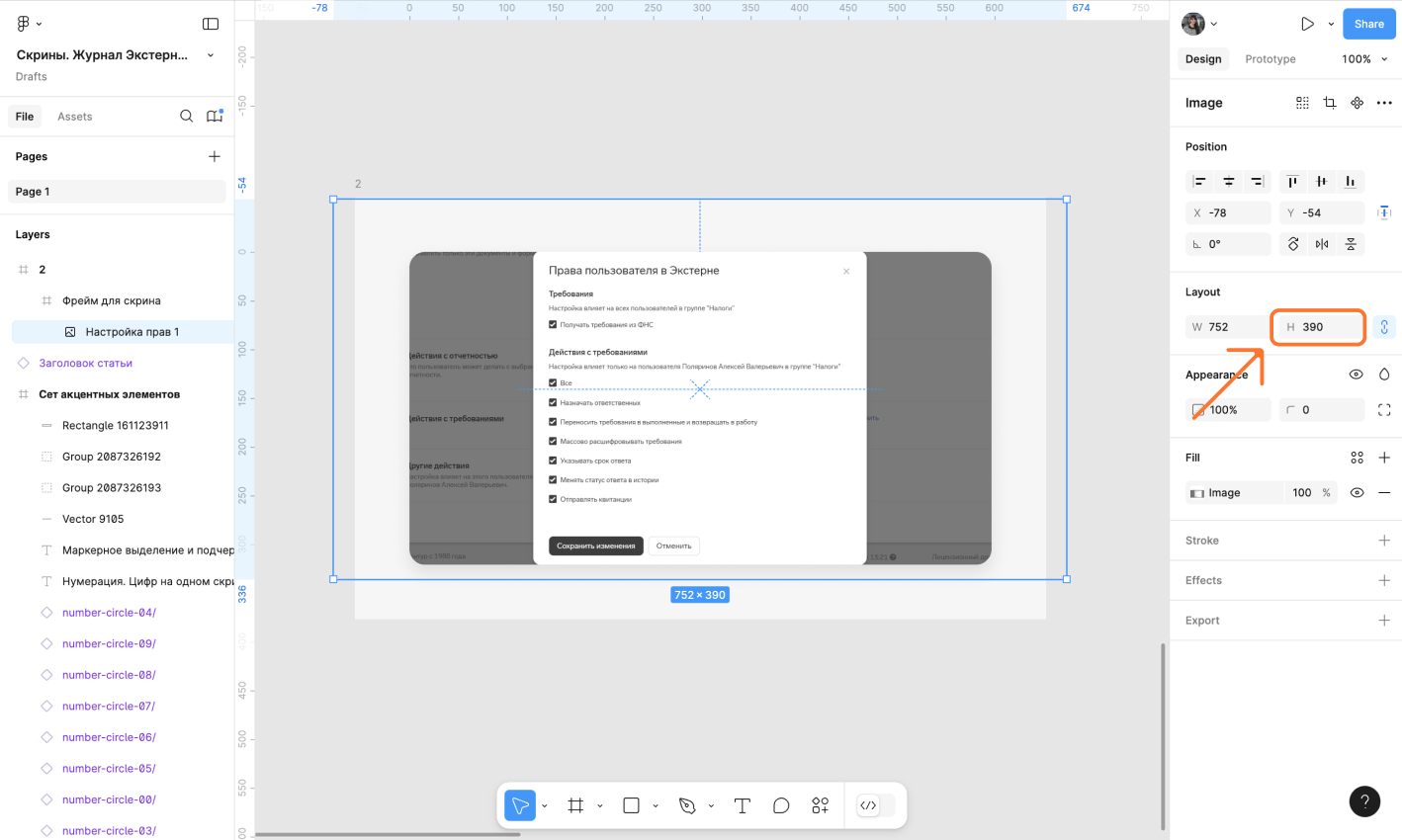Click the grid settings icon near Image
The height and width of the screenshot is (840, 1402).
(x=1302, y=103)
